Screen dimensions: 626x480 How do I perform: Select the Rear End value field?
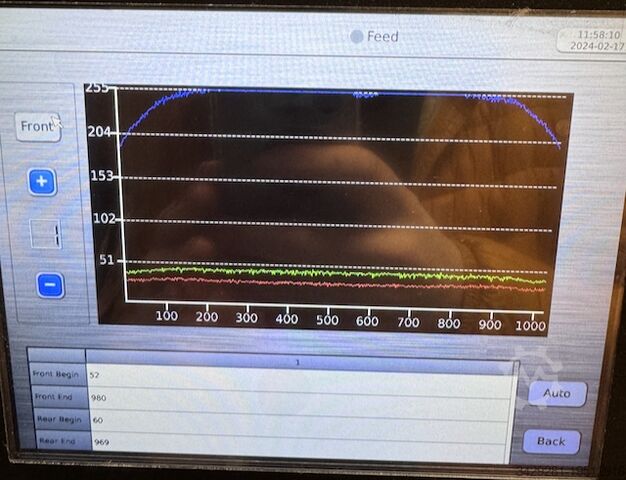coord(300,441)
